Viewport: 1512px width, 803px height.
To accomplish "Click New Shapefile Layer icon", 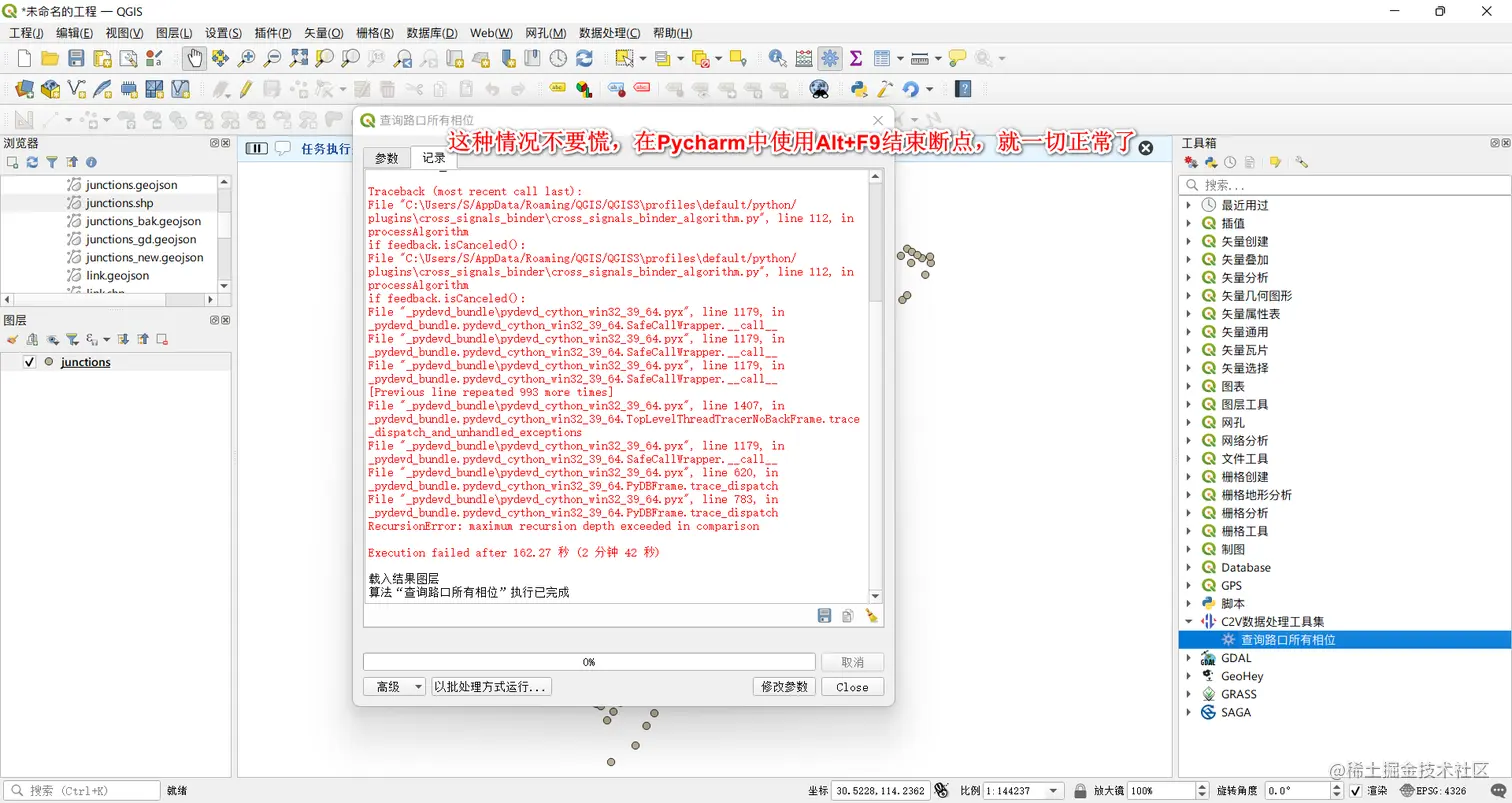I will [x=76, y=89].
